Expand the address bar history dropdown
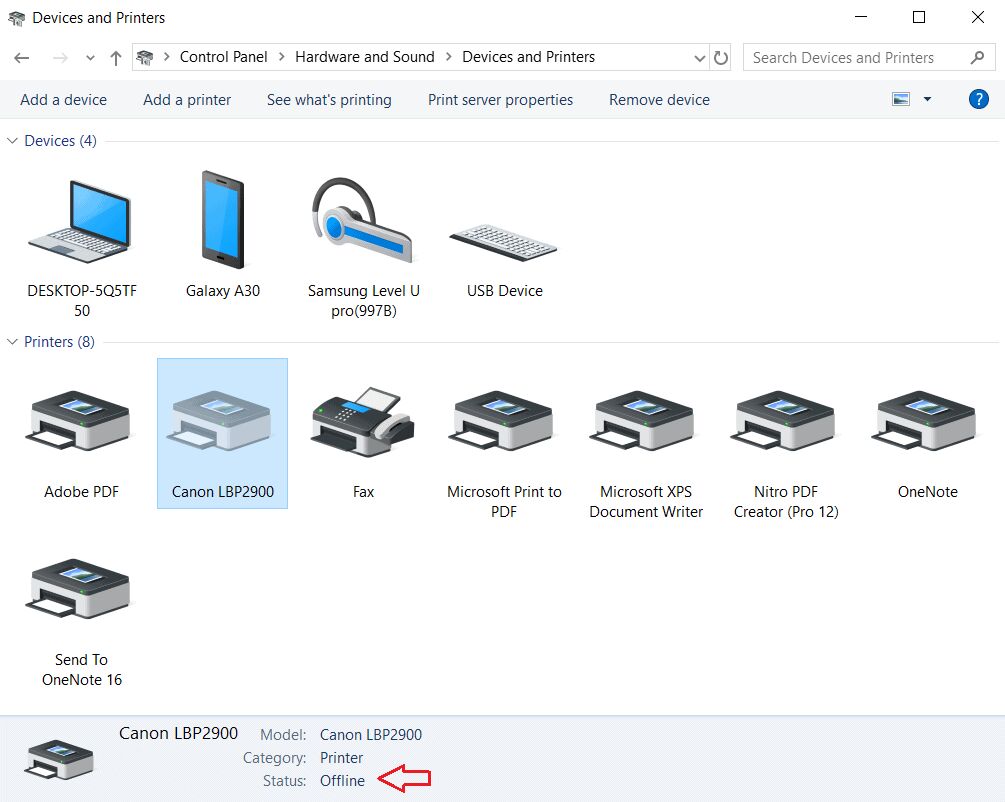 click(699, 58)
